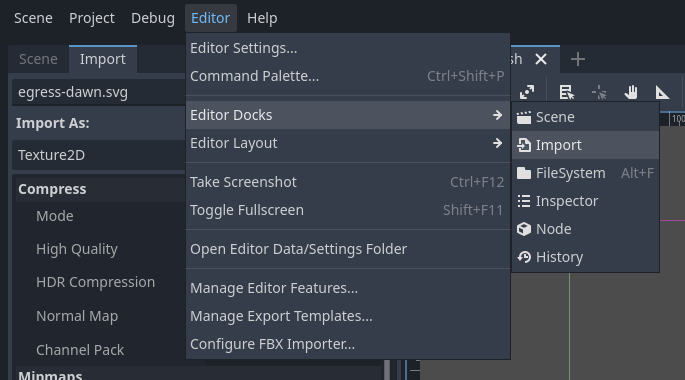Choose Take Screenshot
Screen dimensions: 685x380
coord(348,182)
